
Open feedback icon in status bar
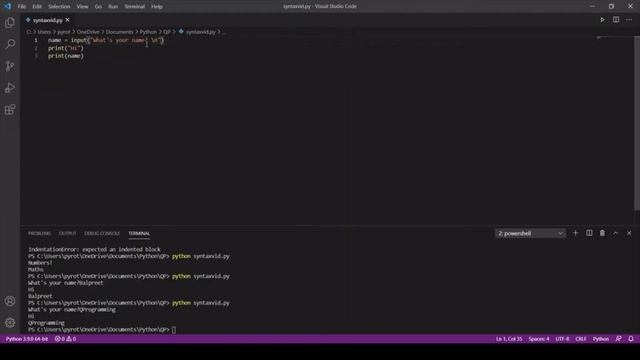tap(618, 339)
